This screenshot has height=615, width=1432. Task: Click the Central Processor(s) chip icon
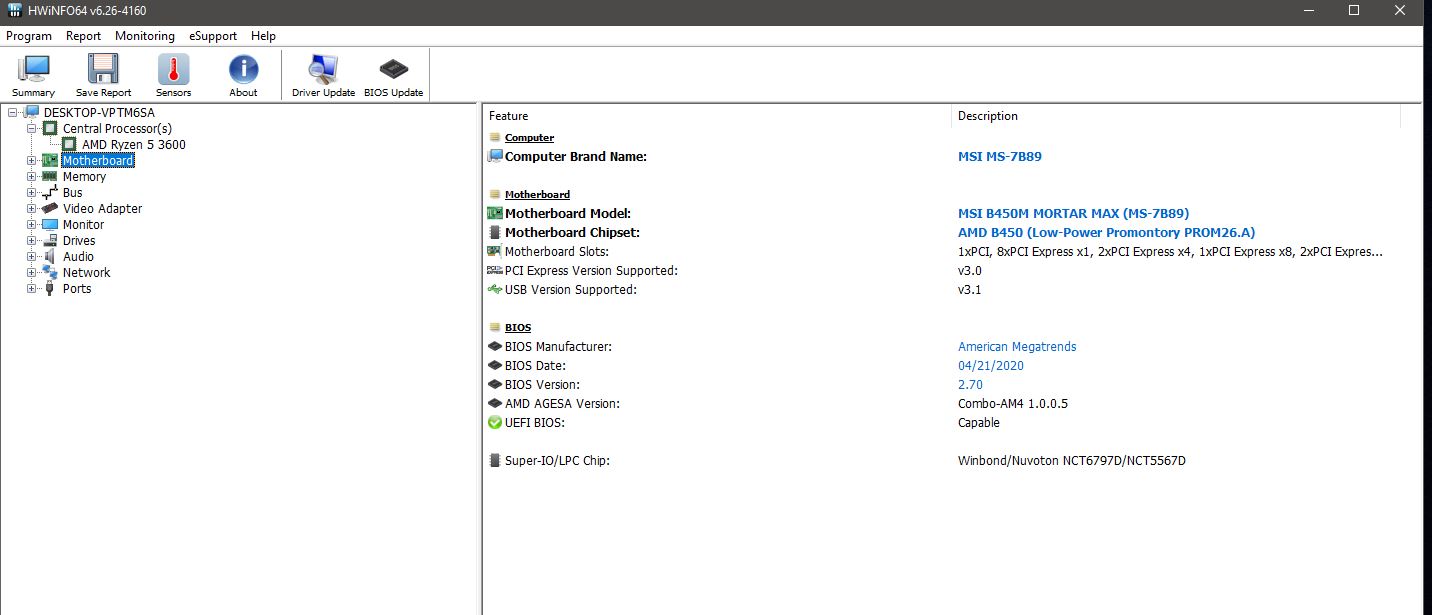click(50, 128)
